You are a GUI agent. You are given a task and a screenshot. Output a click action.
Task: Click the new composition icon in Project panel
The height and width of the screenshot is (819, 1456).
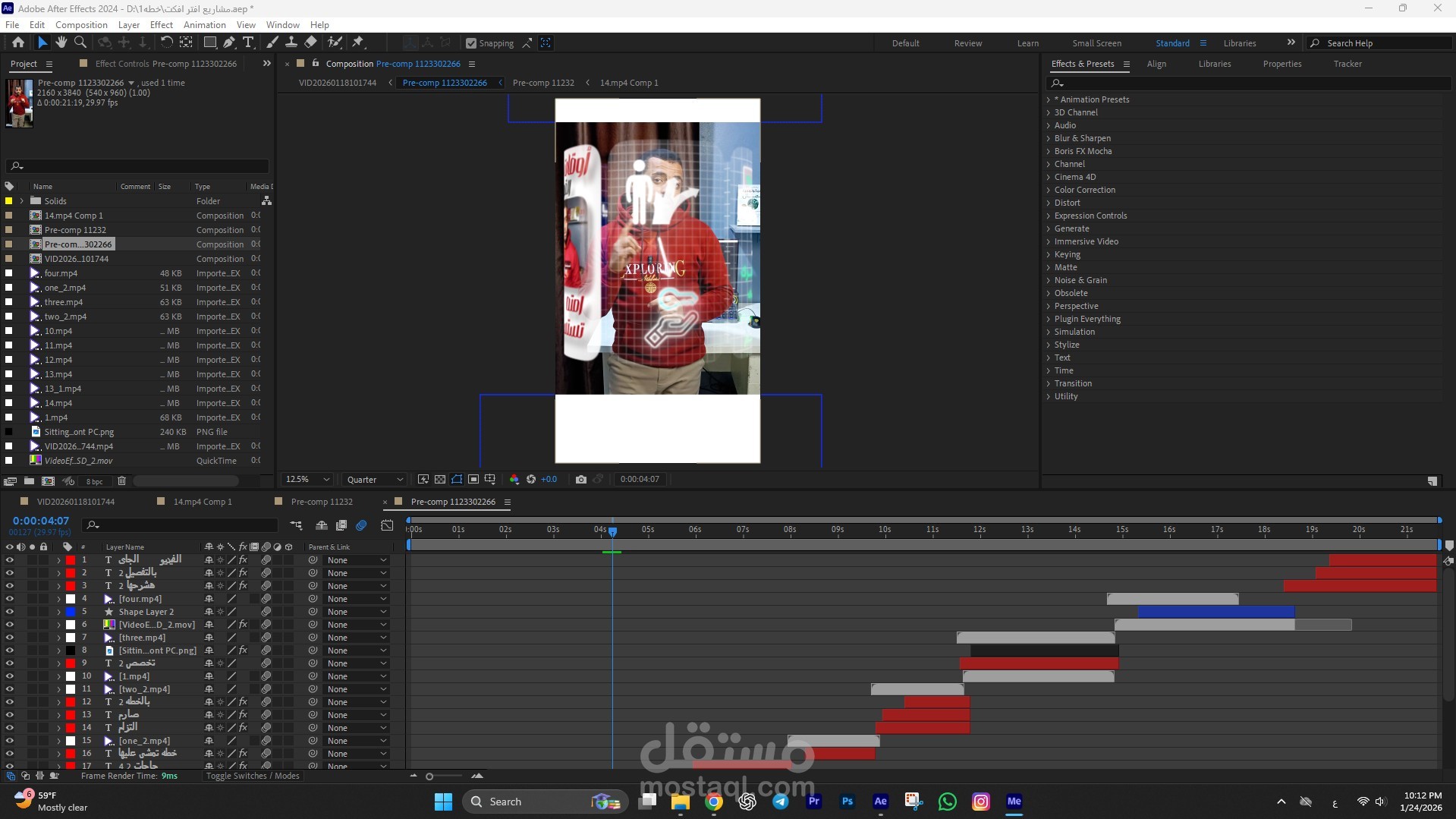(48, 480)
